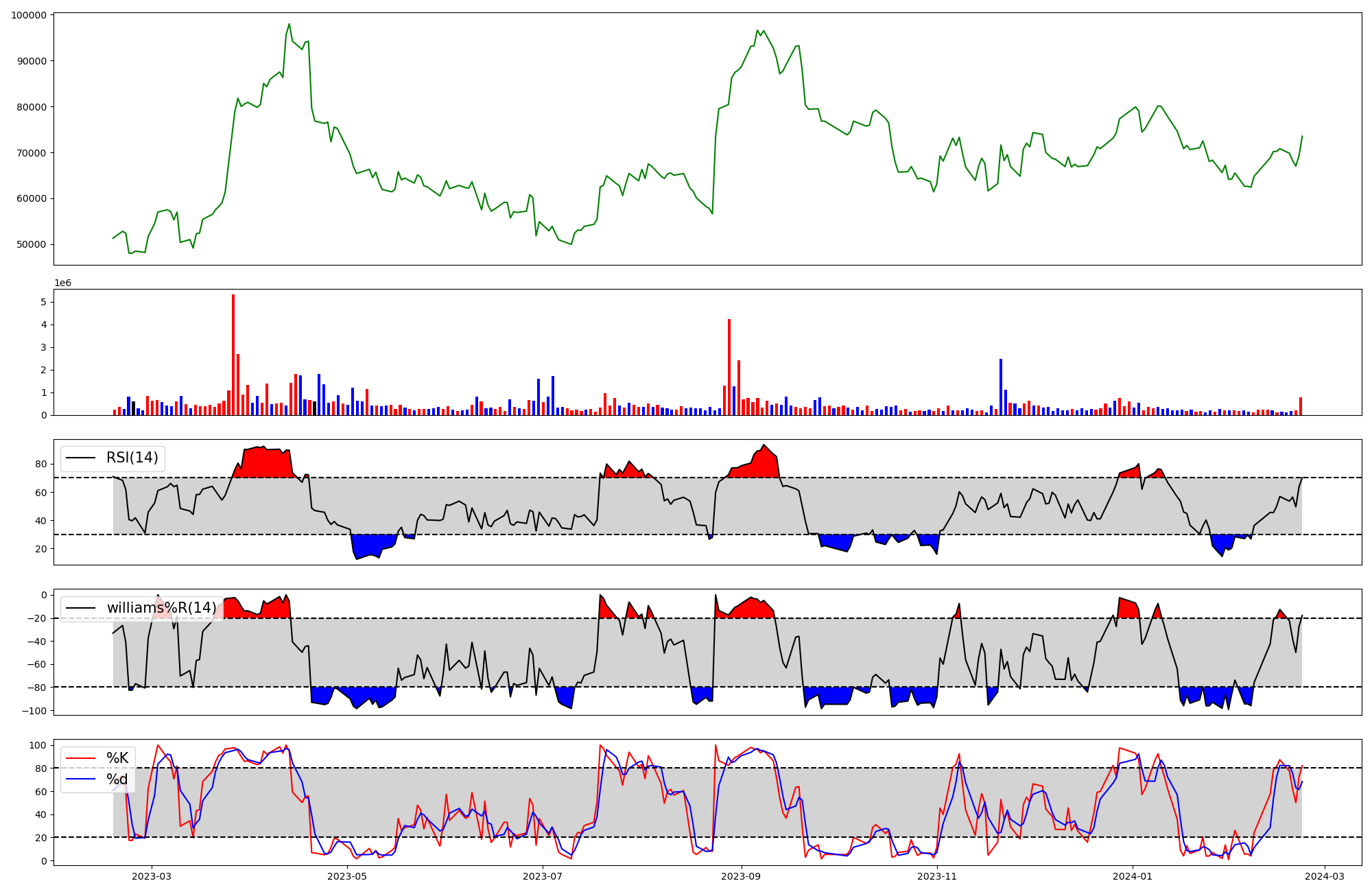Click the 50000 price axis label
Viewport: 1372px width, 892px height.
coord(32,245)
